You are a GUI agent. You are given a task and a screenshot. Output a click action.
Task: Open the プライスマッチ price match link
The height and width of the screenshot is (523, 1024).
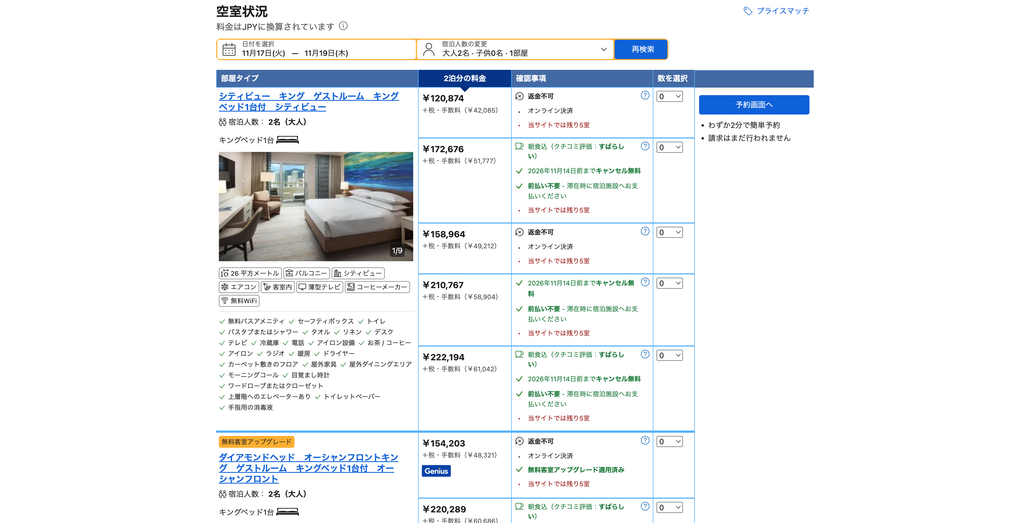(x=776, y=11)
